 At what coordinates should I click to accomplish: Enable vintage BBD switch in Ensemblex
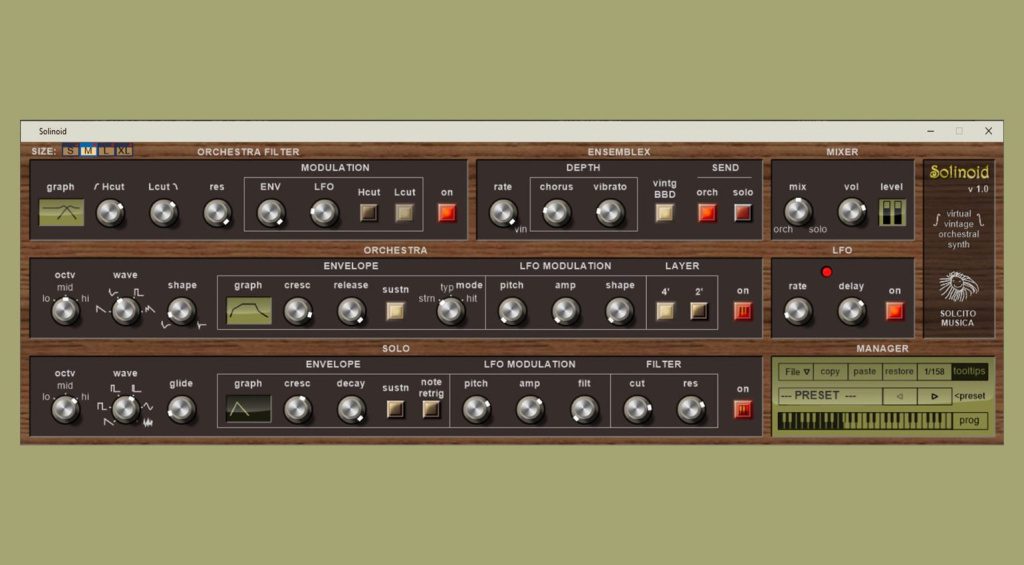pos(664,212)
